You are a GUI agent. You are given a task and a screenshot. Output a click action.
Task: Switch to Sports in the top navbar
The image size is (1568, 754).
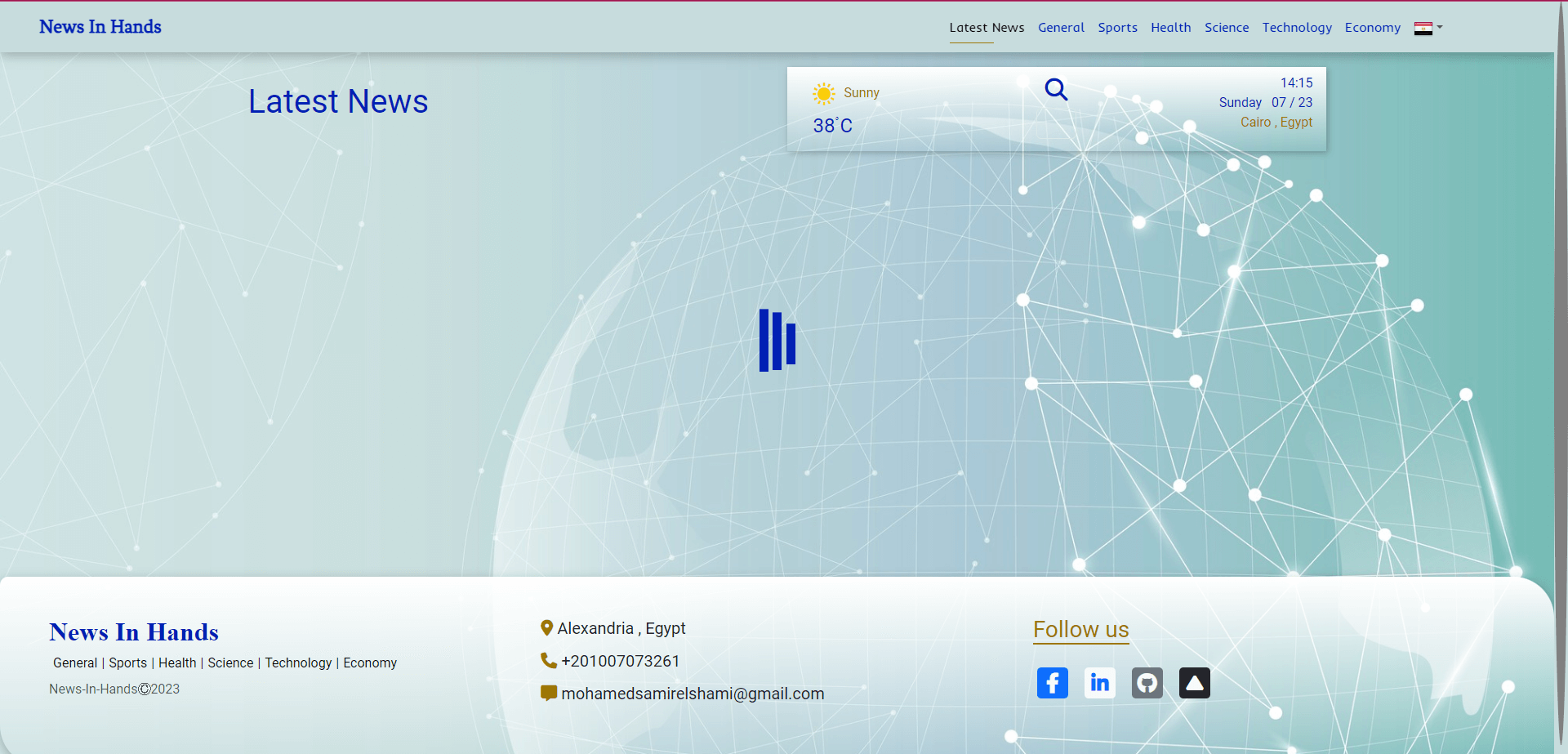coord(1117,28)
